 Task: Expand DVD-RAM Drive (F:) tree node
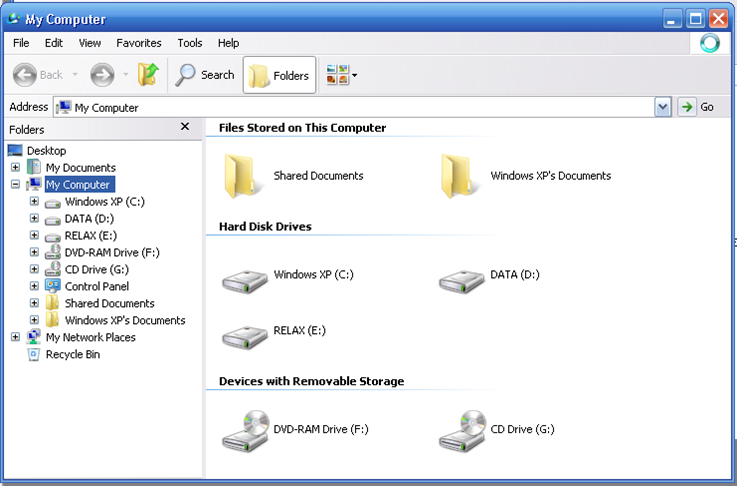[x=34, y=252]
